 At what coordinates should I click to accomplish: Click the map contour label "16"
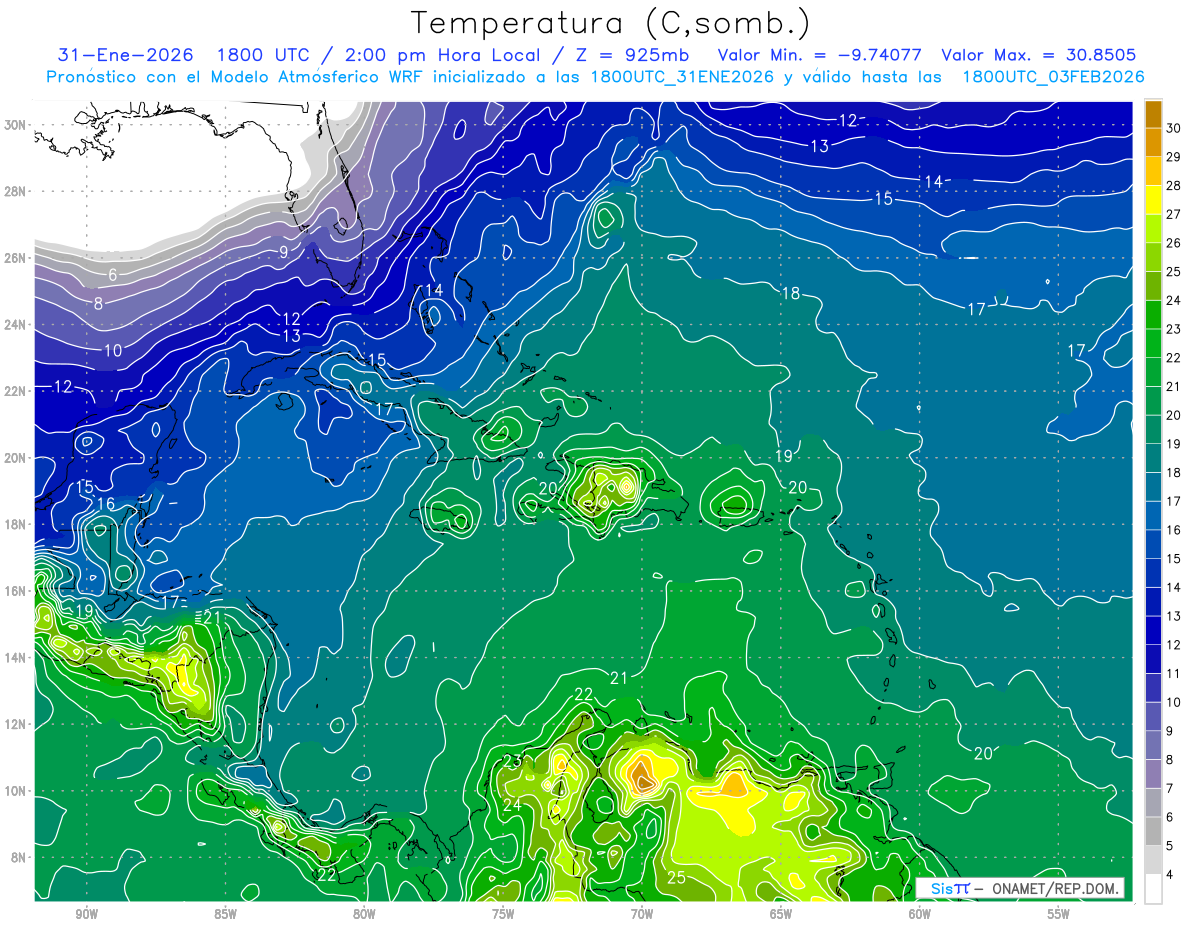click(x=106, y=504)
